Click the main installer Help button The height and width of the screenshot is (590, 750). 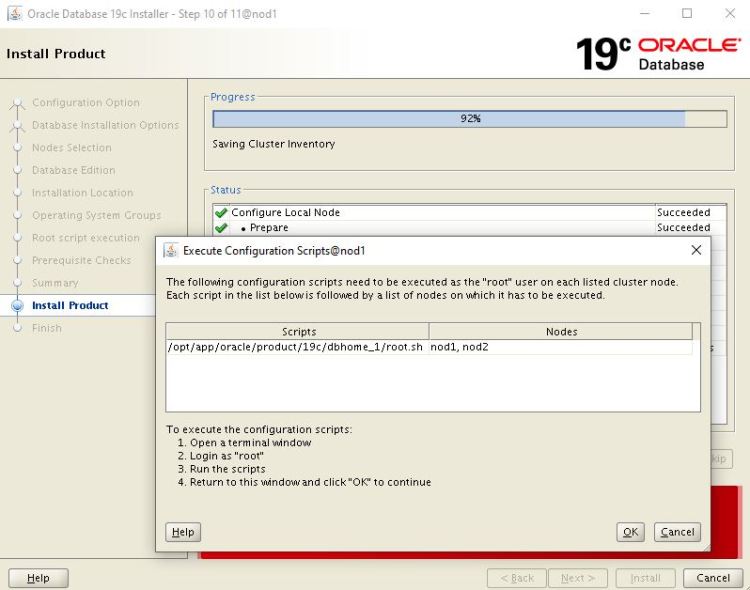point(38,578)
